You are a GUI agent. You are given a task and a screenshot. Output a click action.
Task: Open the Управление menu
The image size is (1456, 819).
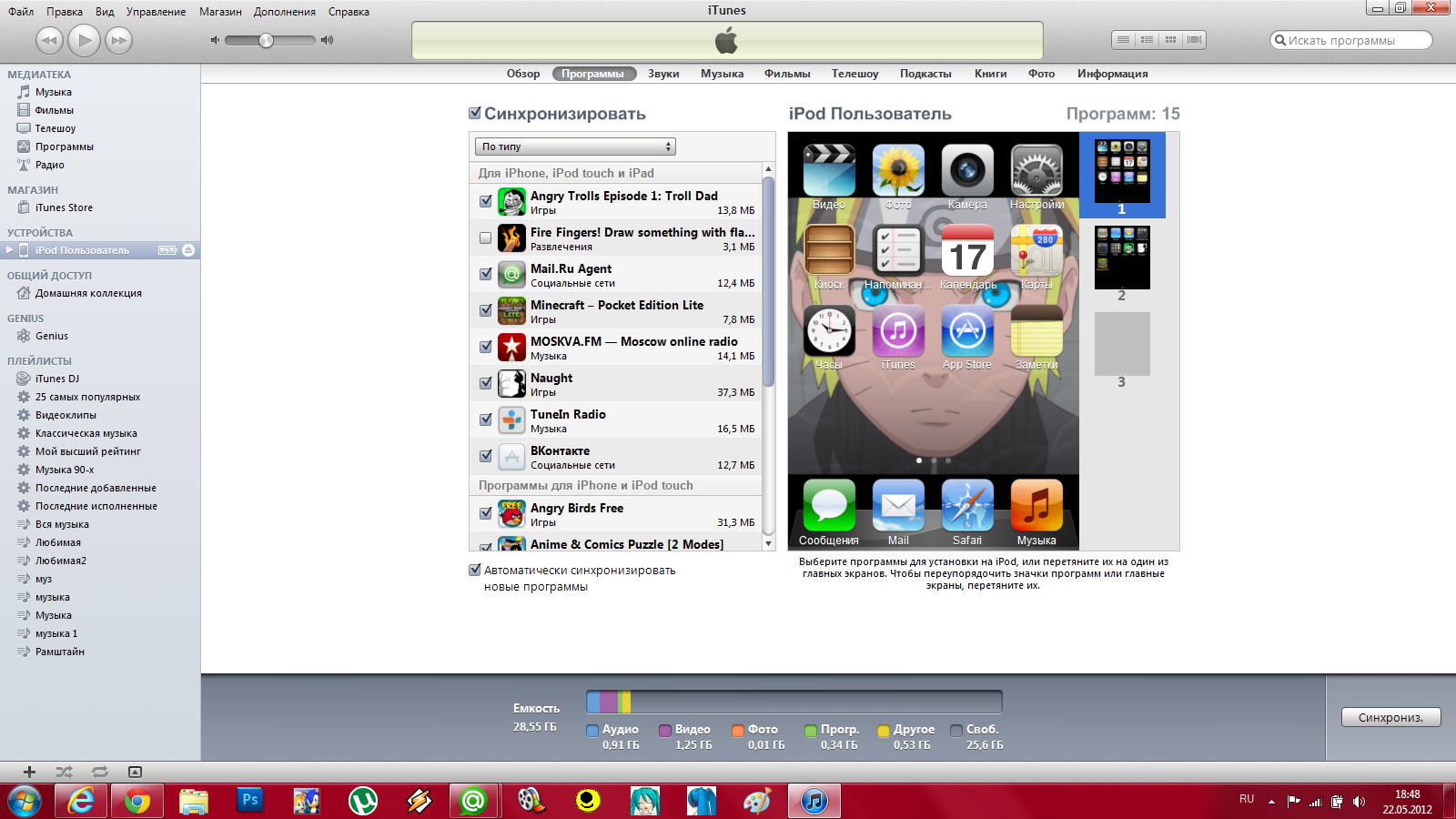[156, 12]
